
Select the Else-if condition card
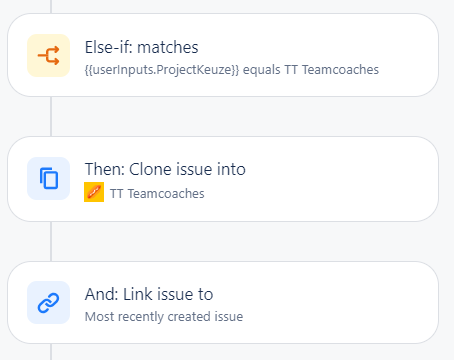(x=223, y=55)
